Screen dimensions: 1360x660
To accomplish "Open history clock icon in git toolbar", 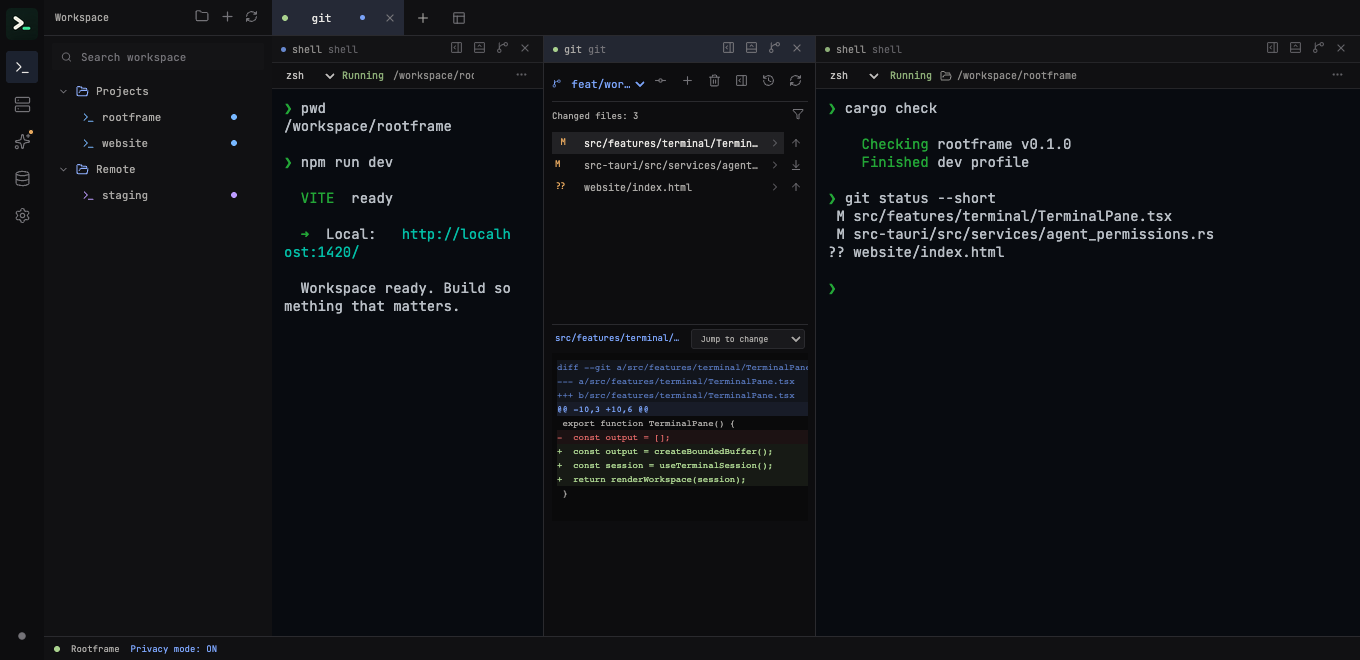I will (768, 81).
